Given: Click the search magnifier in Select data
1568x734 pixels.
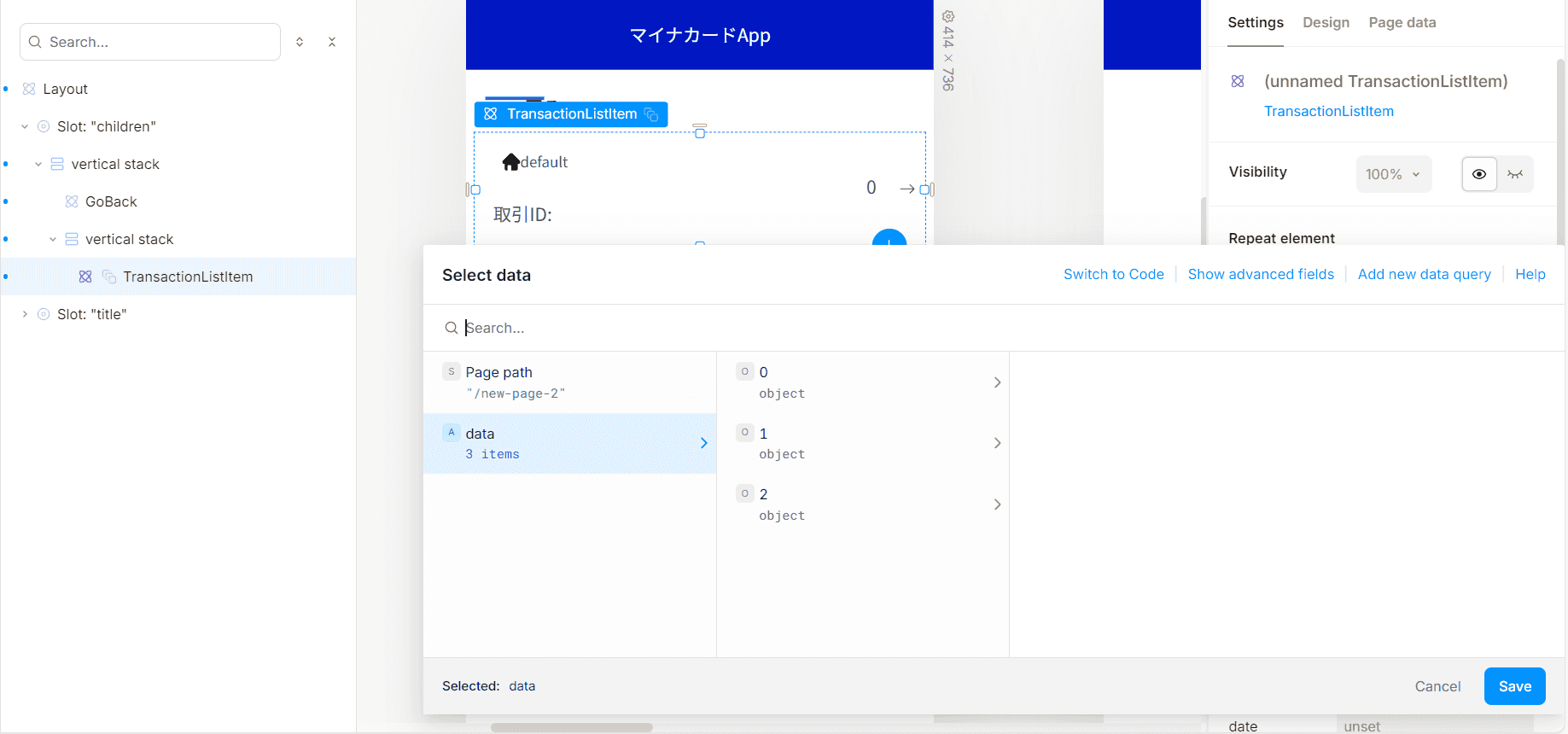Looking at the screenshot, I should [452, 328].
